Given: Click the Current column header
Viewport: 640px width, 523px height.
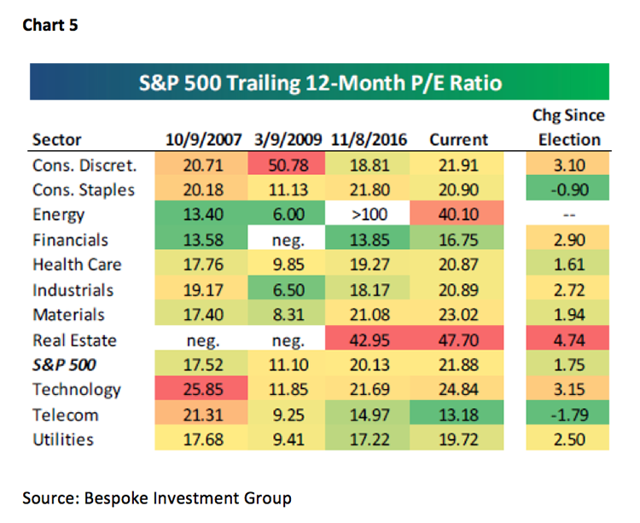Looking at the screenshot, I should (x=458, y=140).
